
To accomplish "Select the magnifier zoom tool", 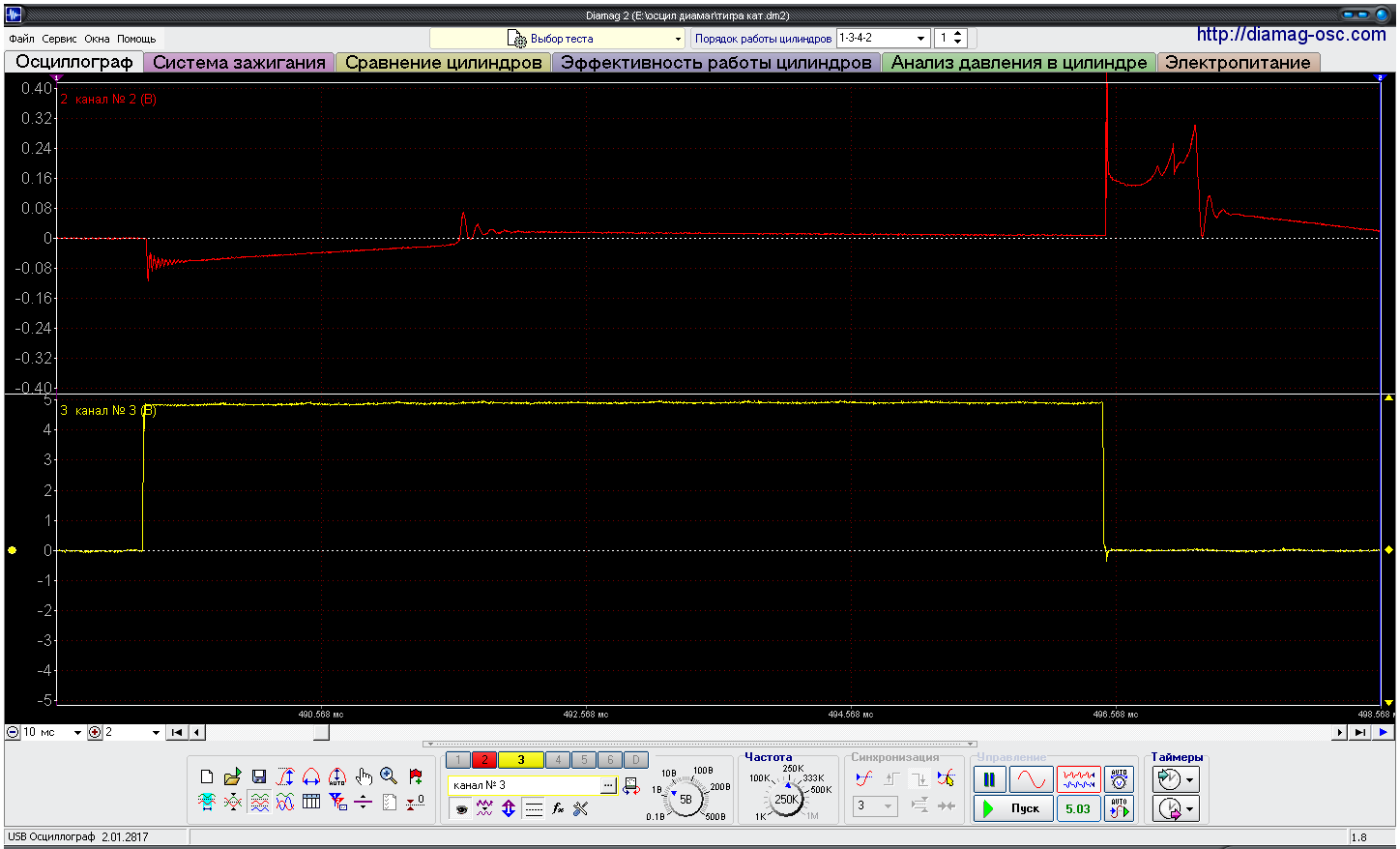I will [389, 776].
